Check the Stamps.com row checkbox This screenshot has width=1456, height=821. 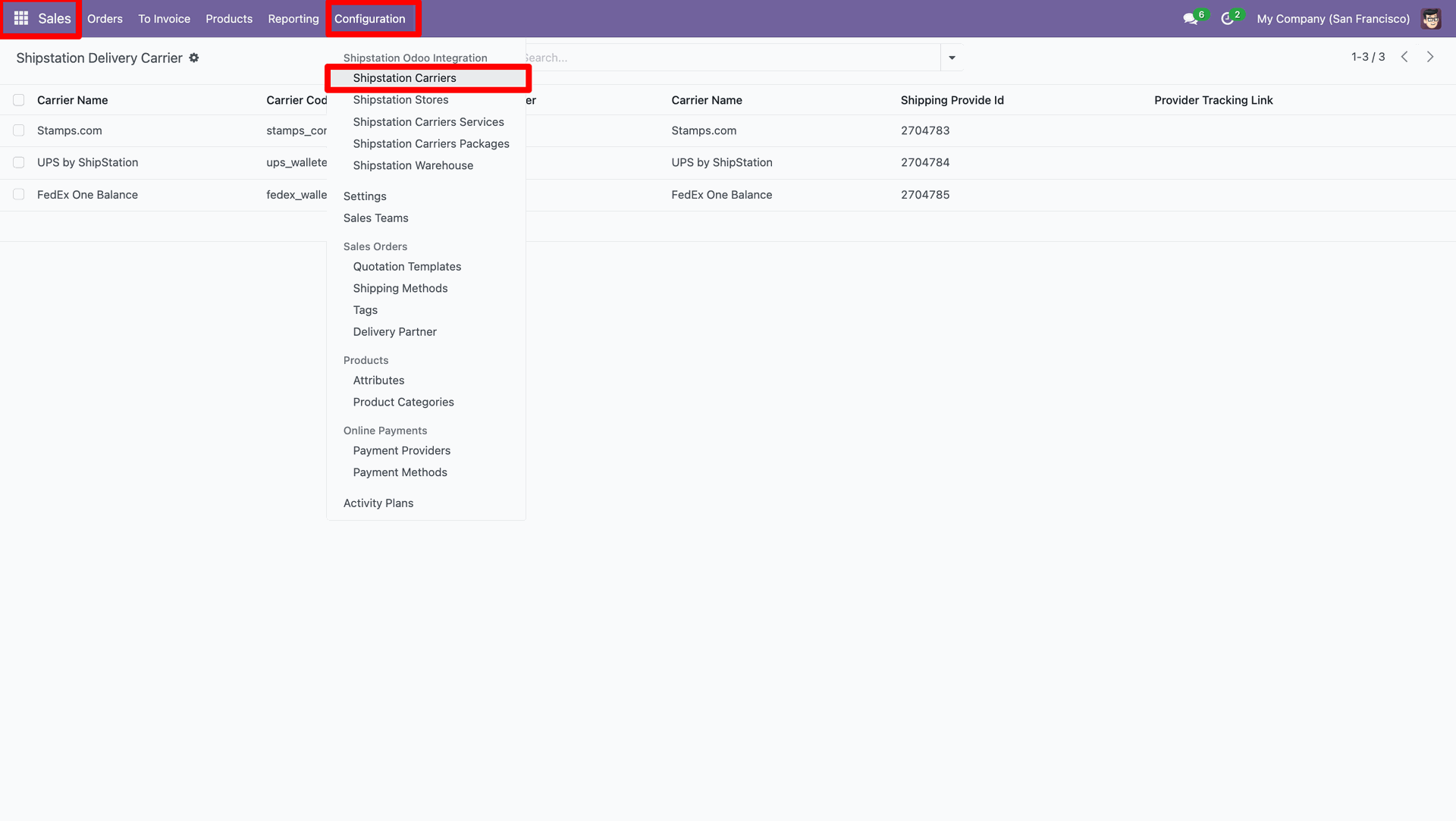19,130
